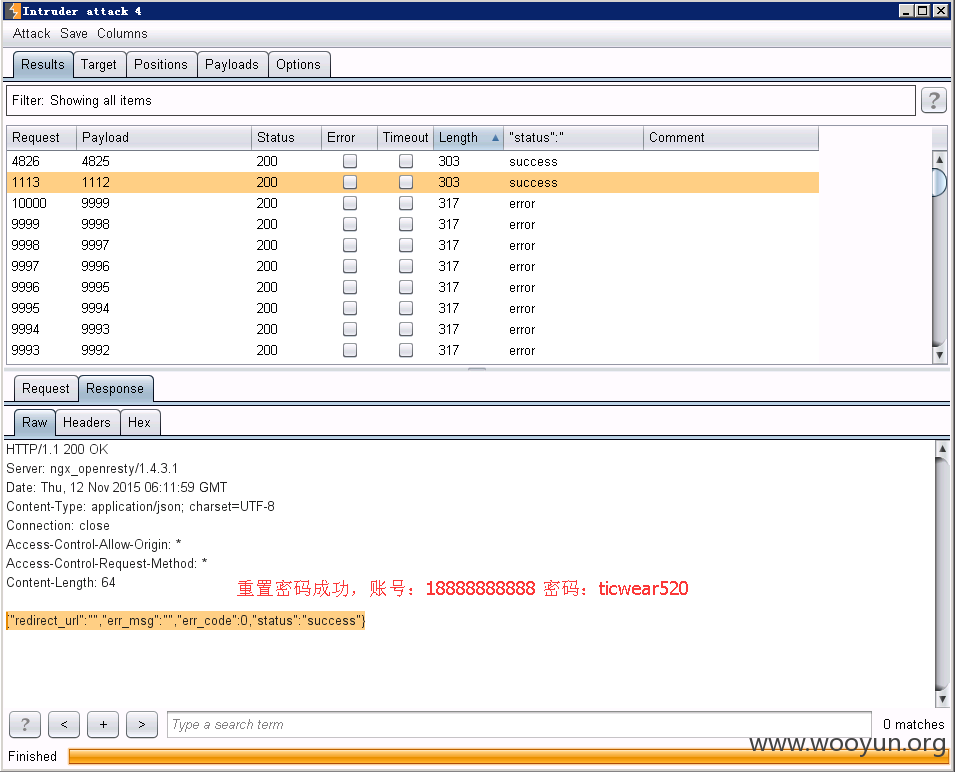The height and width of the screenshot is (772, 955).
Task: Switch to the Payloads tab
Action: pos(231,65)
